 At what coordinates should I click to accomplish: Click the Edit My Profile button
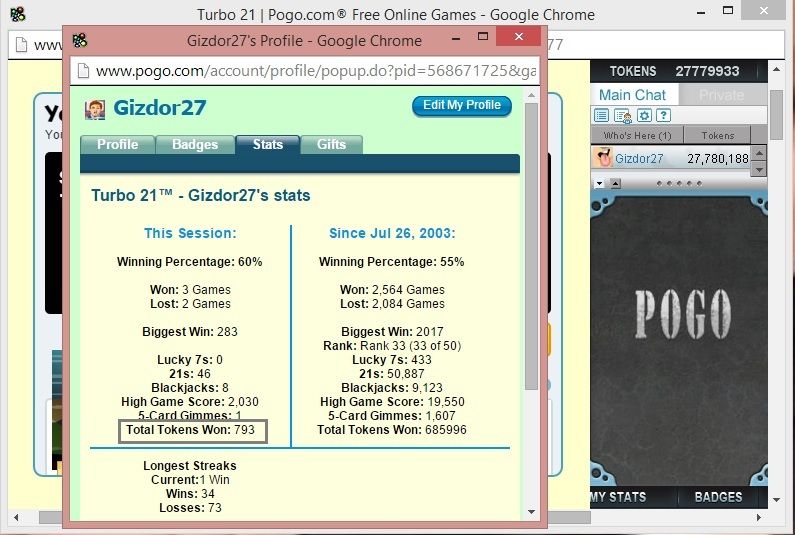point(461,105)
